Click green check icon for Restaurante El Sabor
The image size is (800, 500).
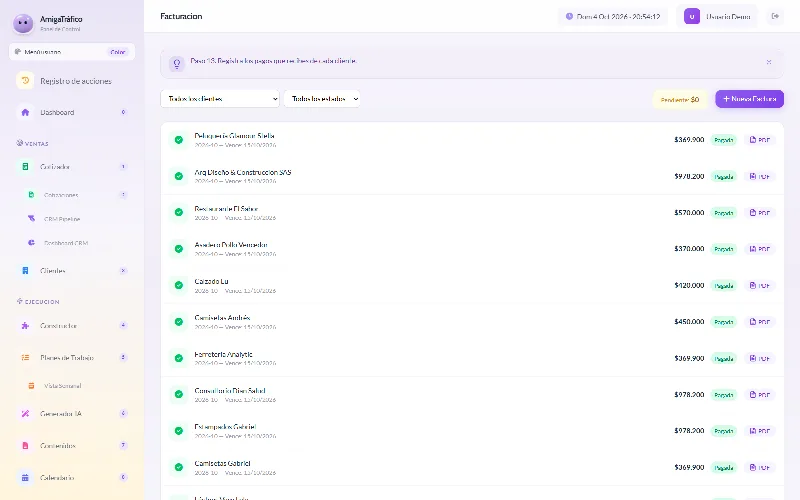tap(179, 212)
